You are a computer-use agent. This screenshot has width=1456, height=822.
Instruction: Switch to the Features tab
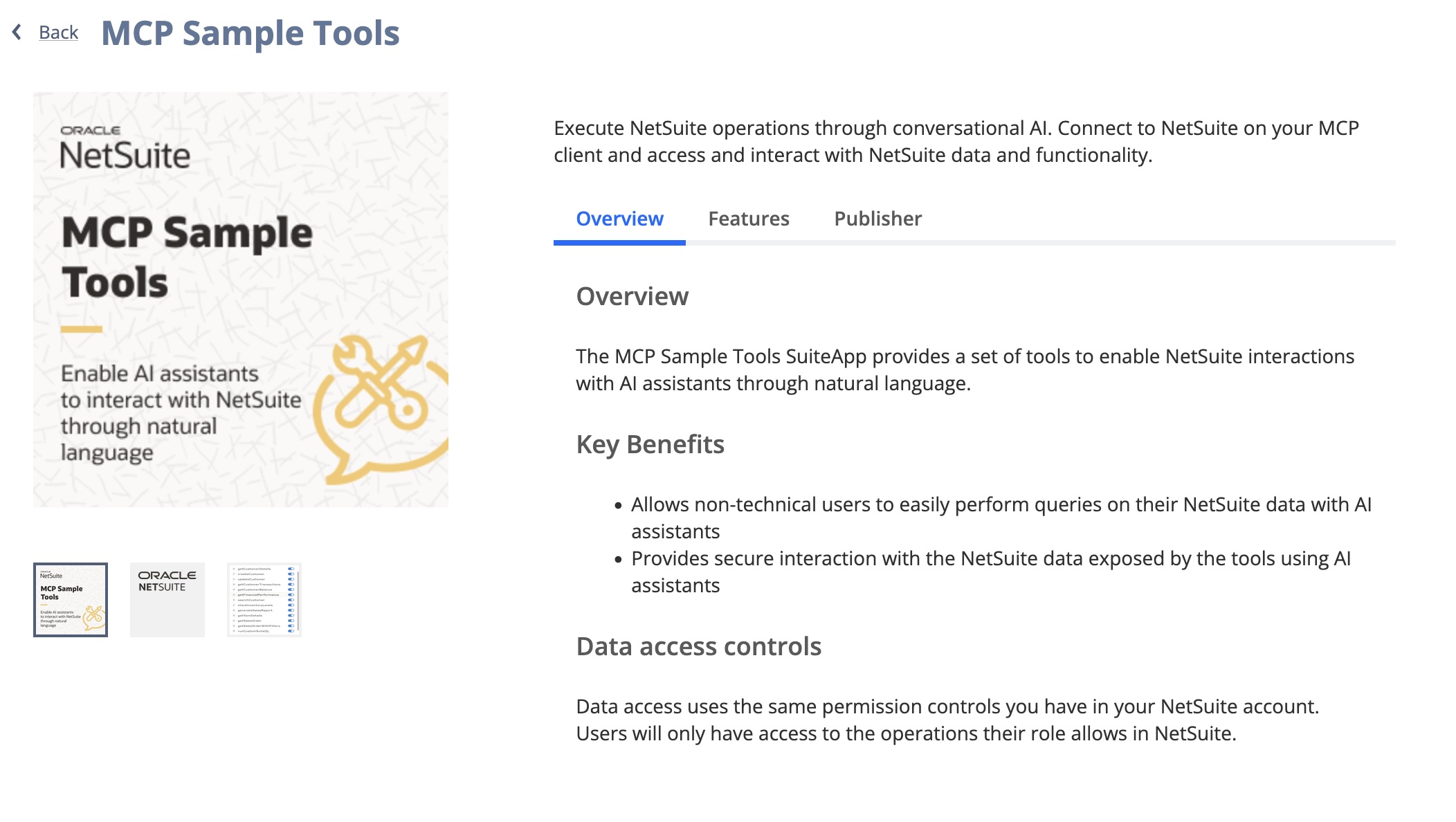(748, 219)
